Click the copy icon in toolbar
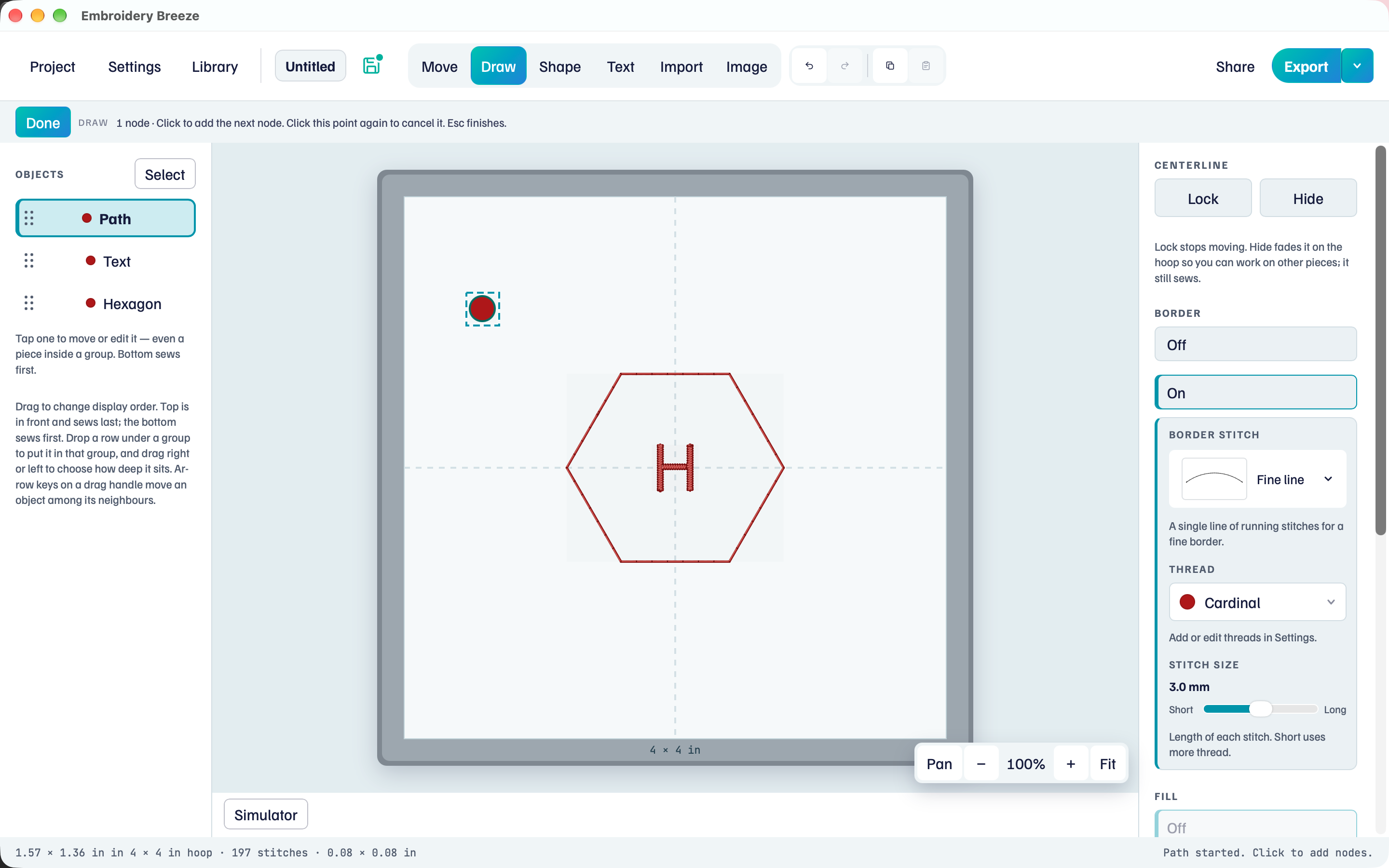Image resolution: width=1389 pixels, height=868 pixels. (890, 66)
